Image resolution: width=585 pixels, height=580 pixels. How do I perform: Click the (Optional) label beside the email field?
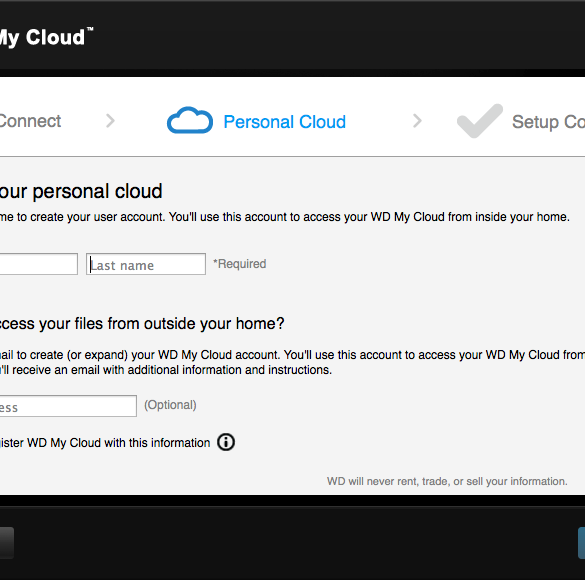tap(171, 405)
